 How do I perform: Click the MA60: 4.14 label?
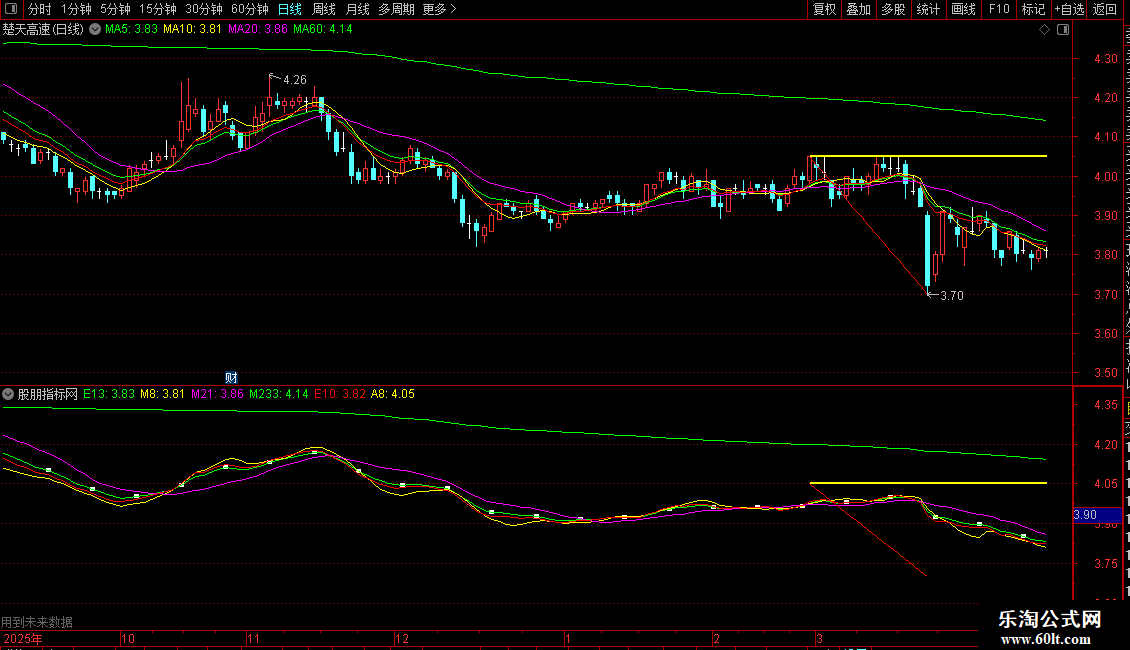pos(323,30)
